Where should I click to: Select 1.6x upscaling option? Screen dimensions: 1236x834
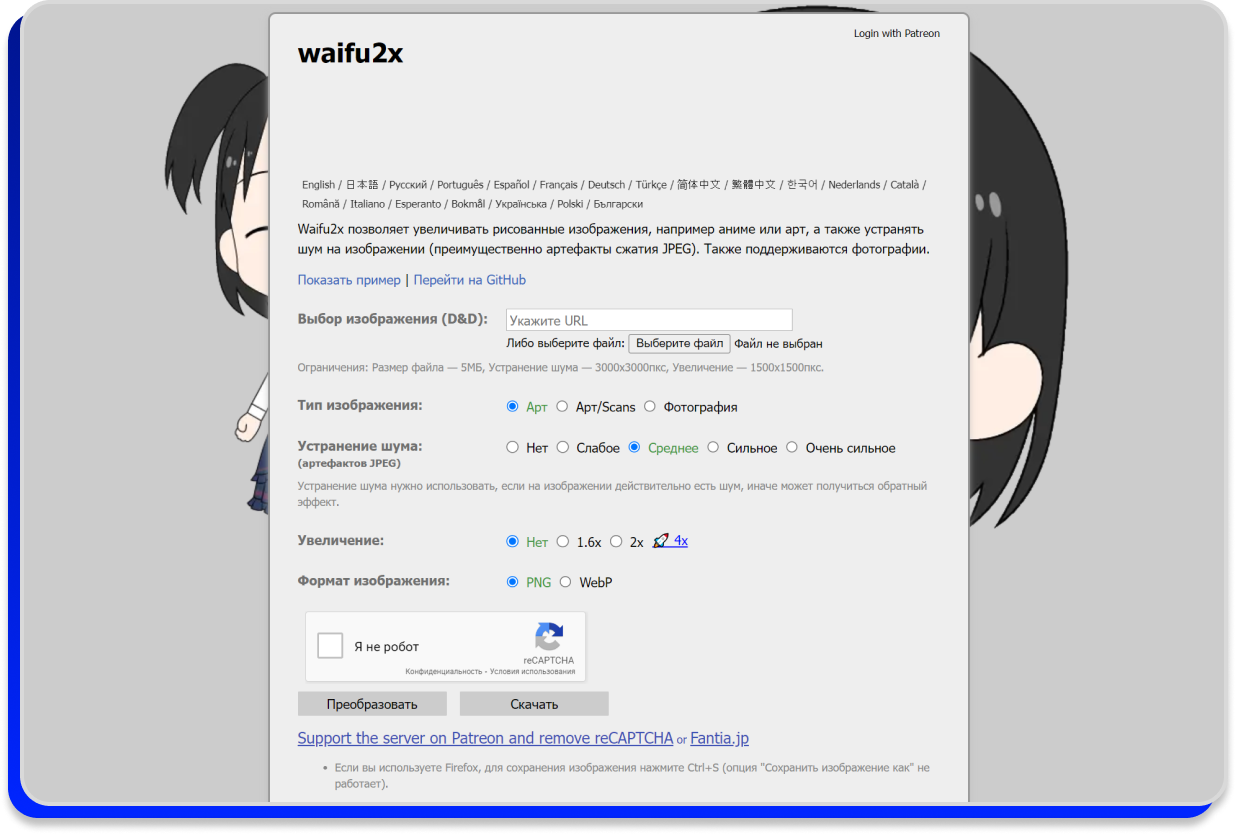click(563, 541)
